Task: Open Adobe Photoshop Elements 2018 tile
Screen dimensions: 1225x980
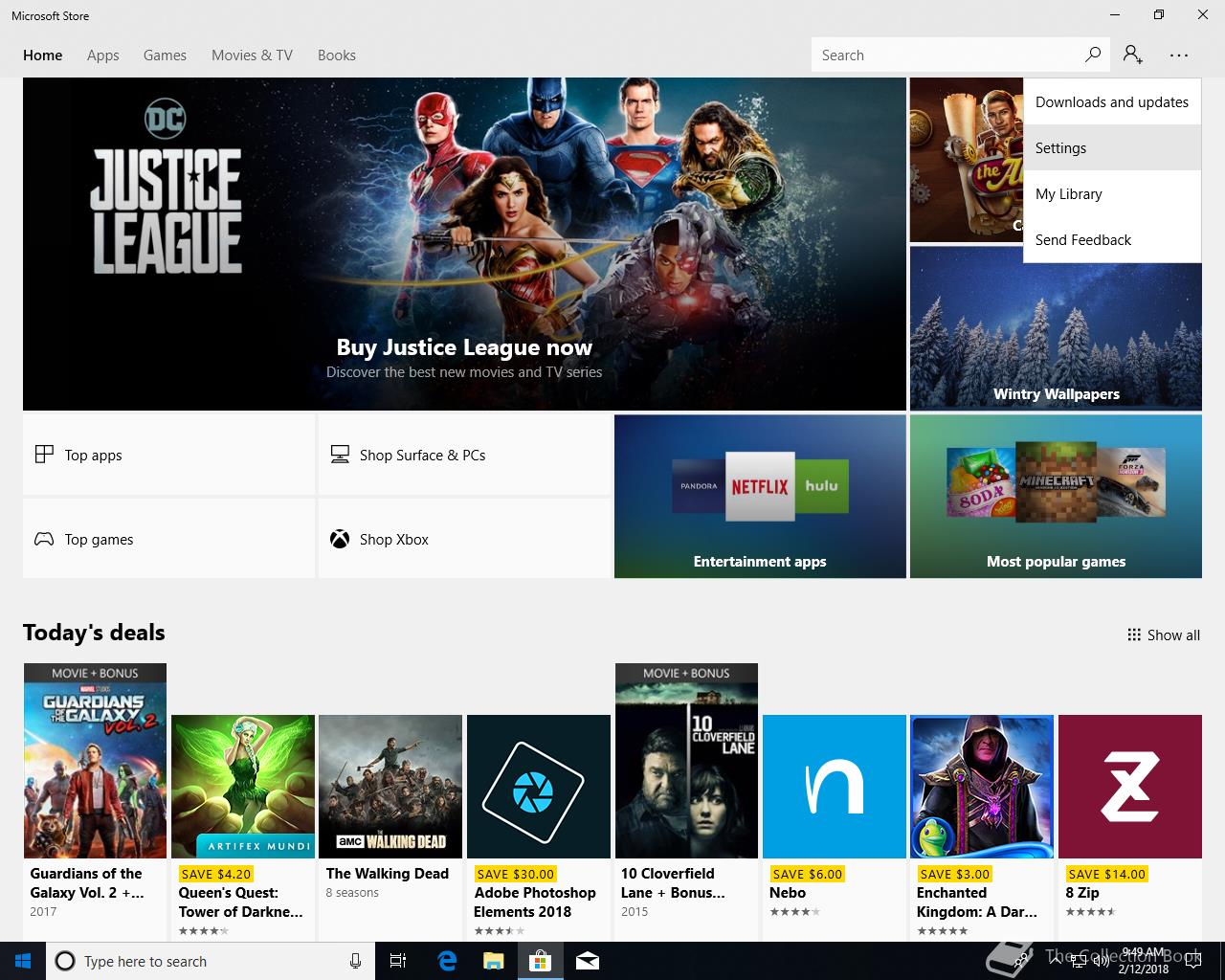Action: tap(539, 787)
